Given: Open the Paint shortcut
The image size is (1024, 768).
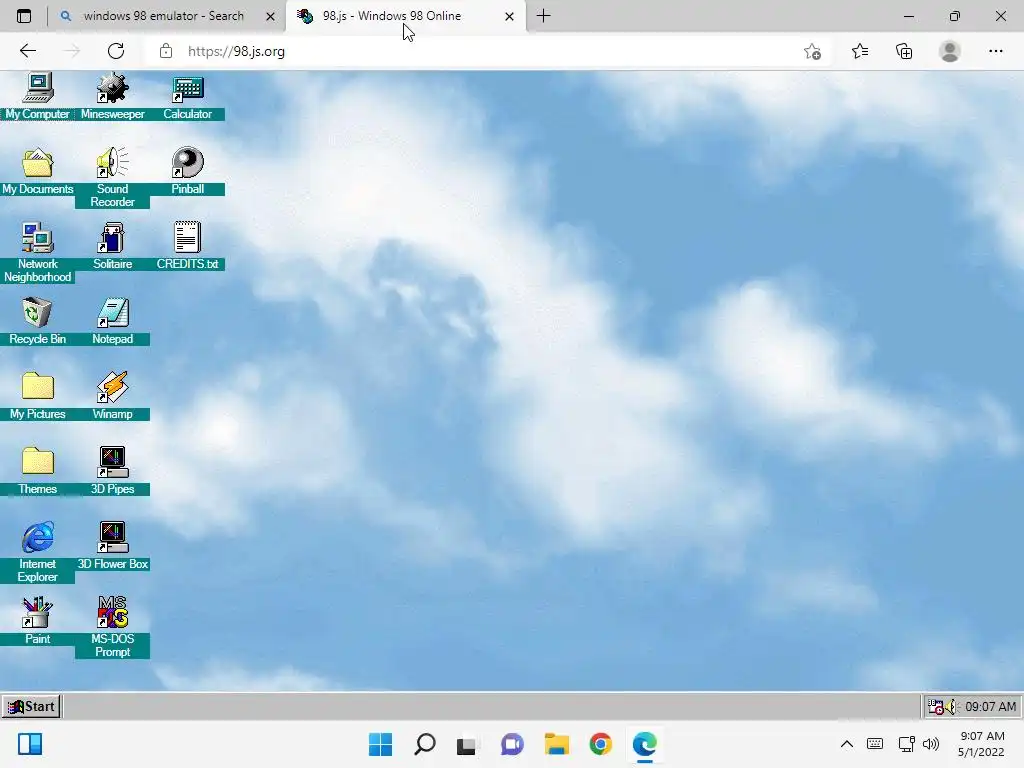Looking at the screenshot, I should click(37, 621).
